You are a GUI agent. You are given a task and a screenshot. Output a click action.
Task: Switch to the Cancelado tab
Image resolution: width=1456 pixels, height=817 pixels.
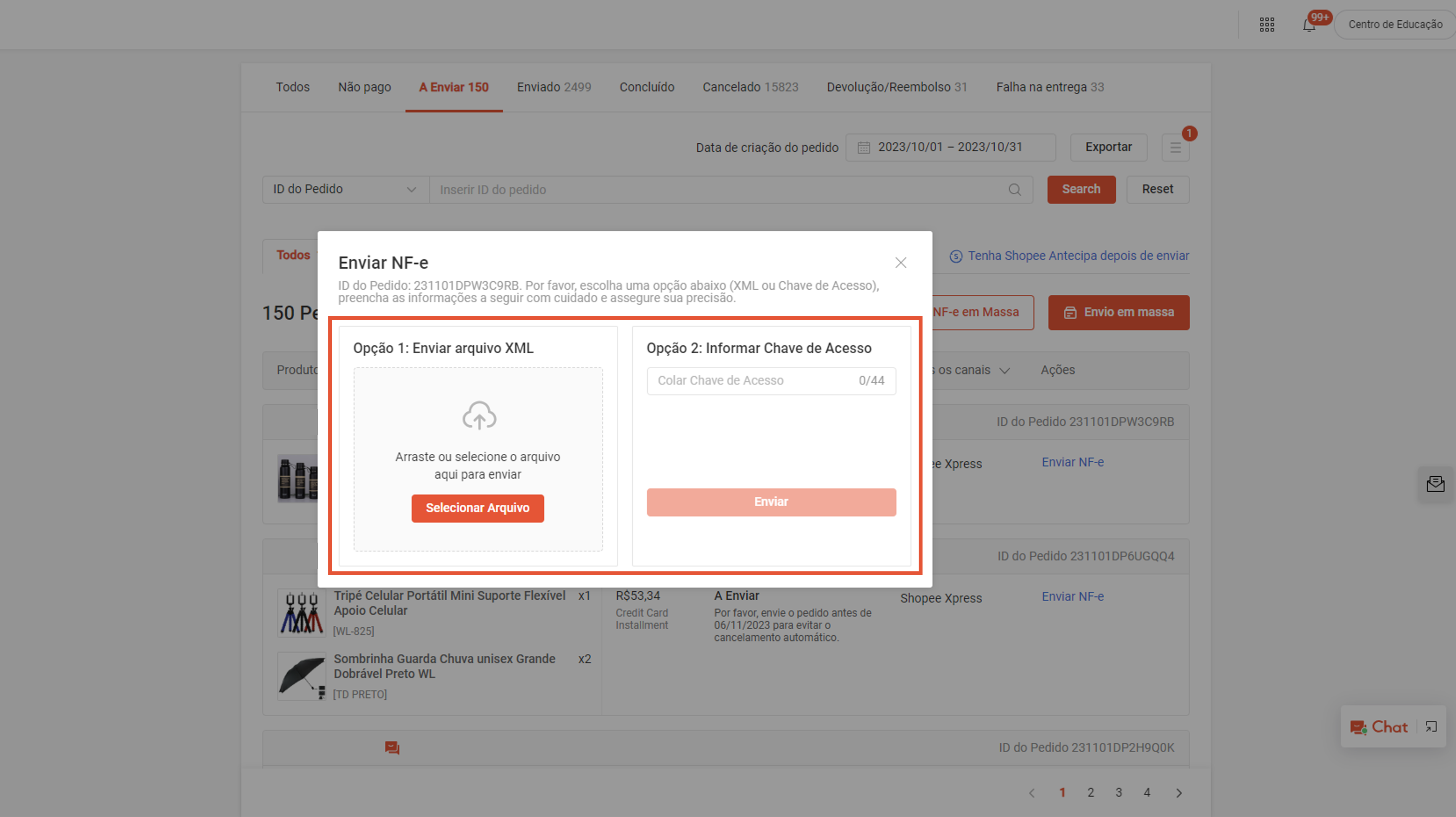coord(750,87)
